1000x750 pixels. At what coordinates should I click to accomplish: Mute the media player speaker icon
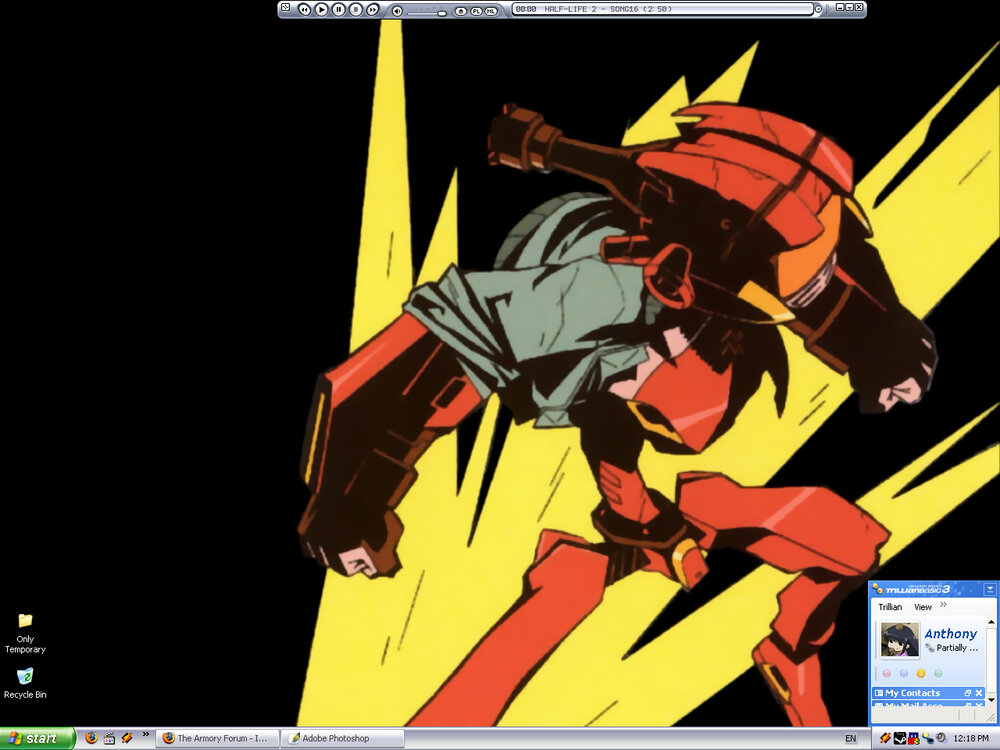(x=397, y=10)
